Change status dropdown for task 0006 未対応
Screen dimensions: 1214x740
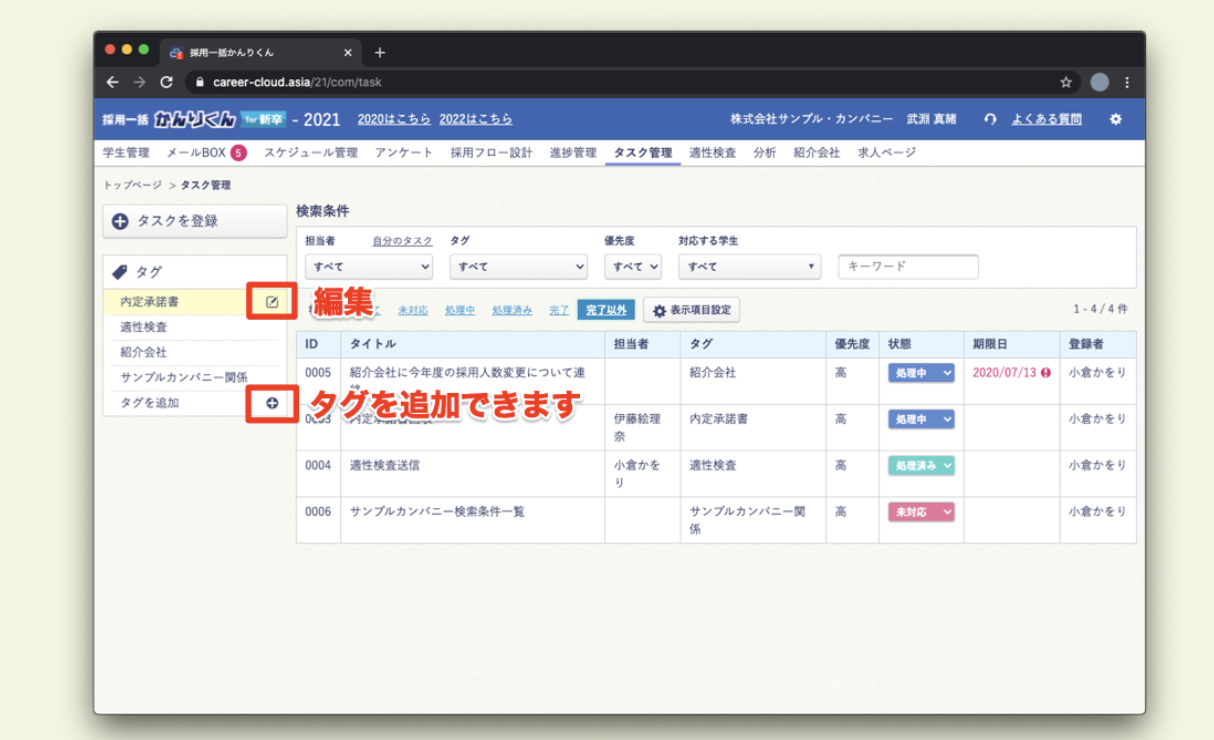[x=921, y=512]
